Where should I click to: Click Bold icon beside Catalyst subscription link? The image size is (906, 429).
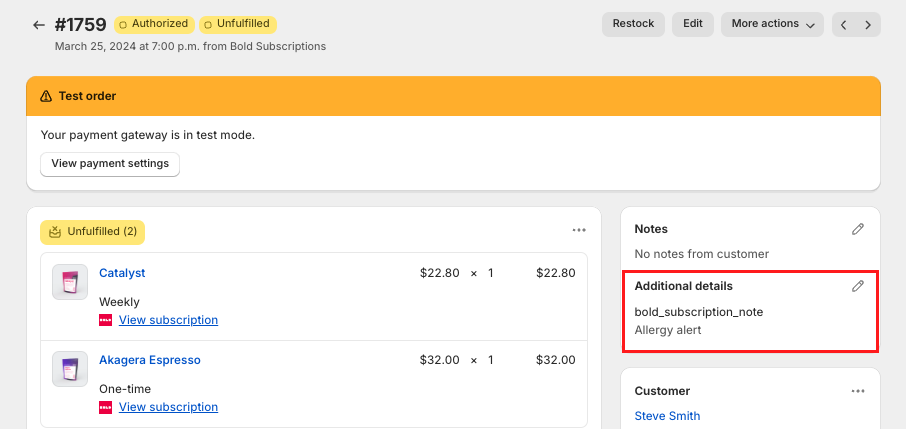[x=106, y=320]
